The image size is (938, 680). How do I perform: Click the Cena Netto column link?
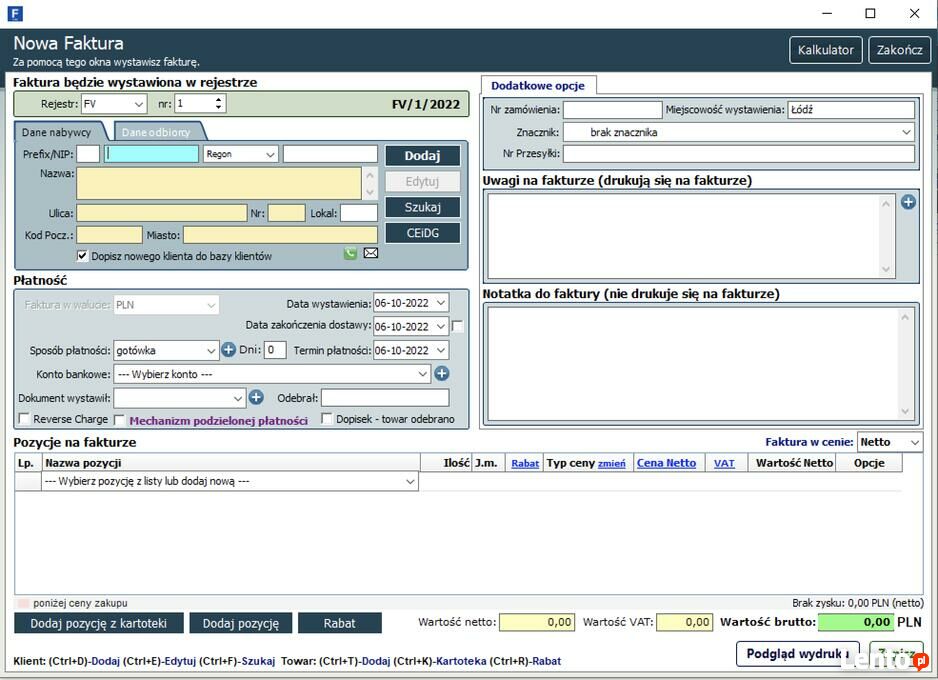(x=666, y=463)
